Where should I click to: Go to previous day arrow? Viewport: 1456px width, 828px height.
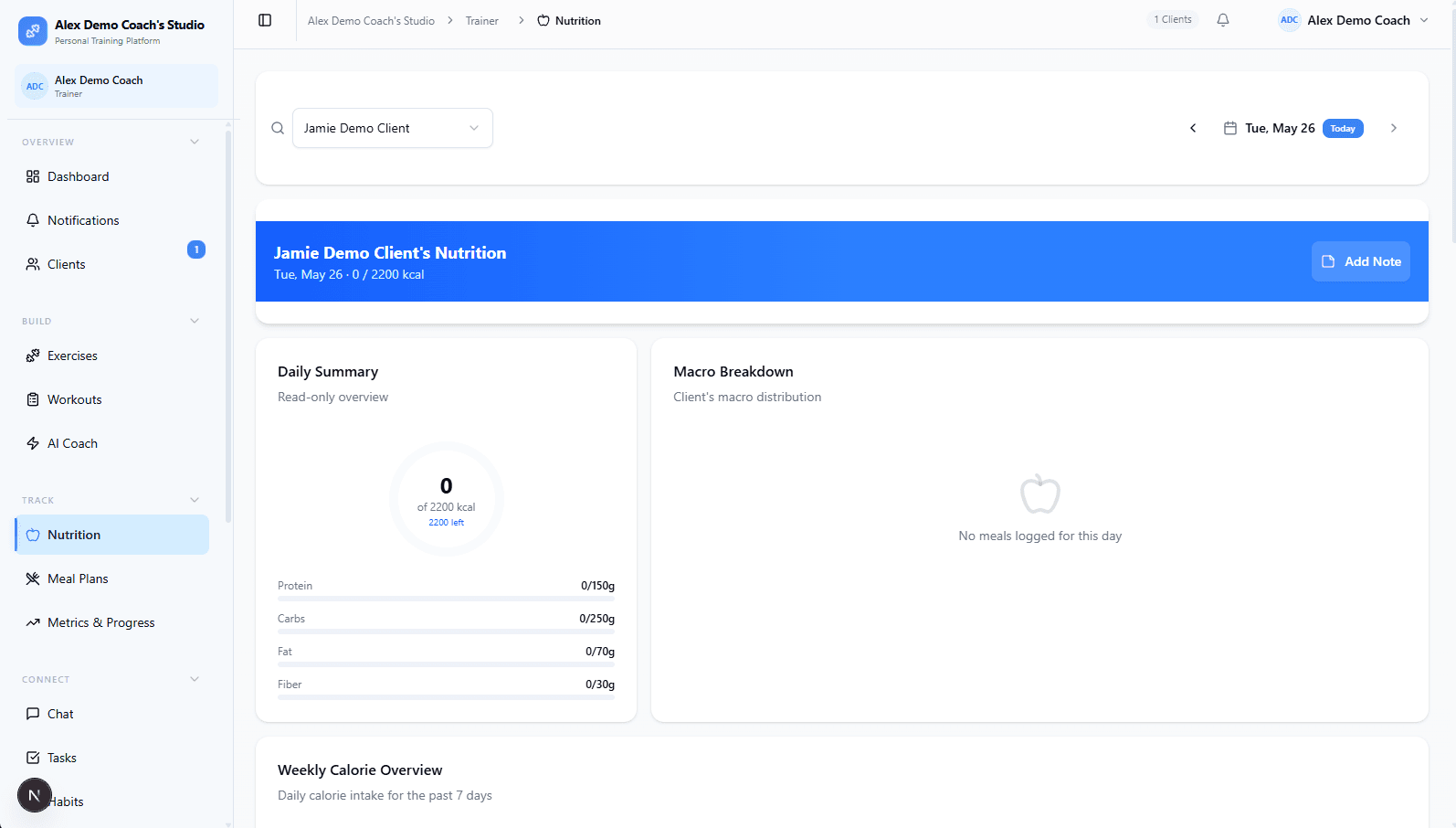[x=1193, y=128]
